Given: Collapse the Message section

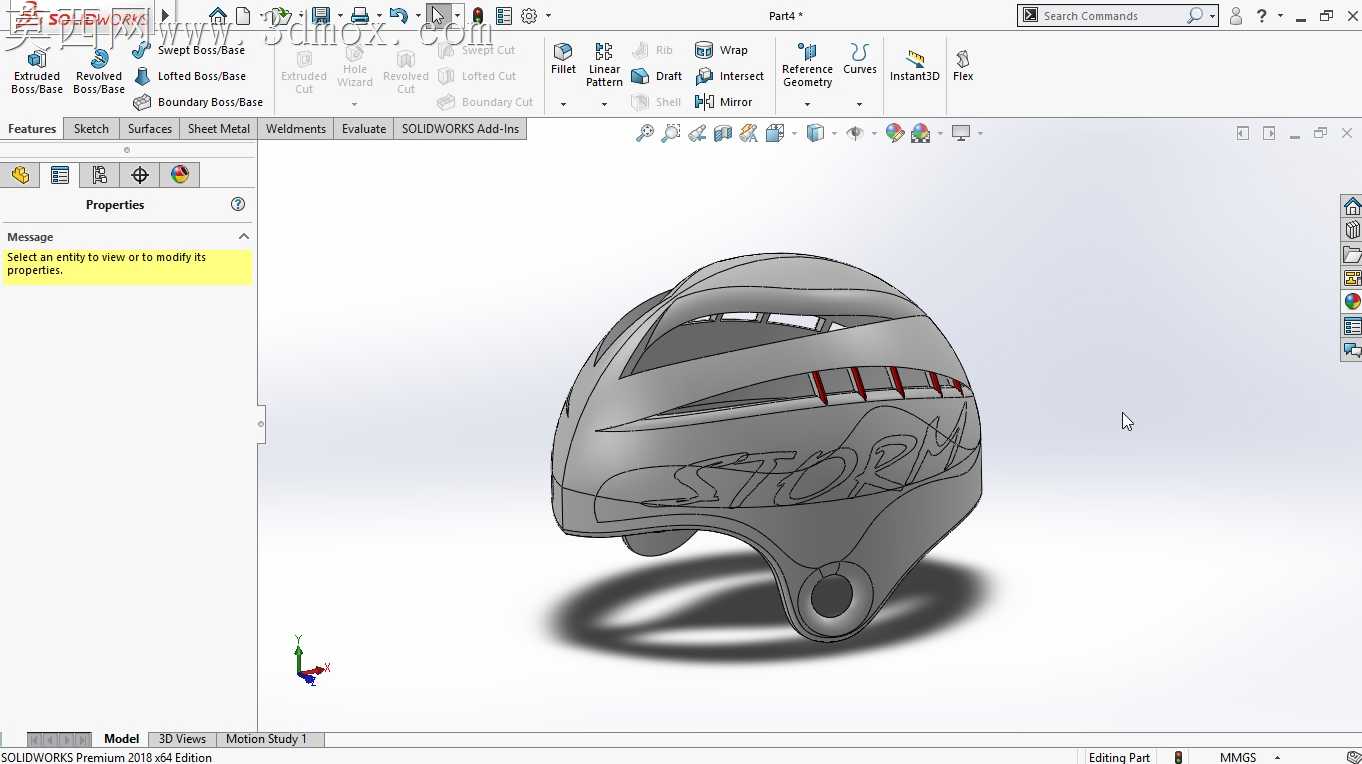Looking at the screenshot, I should pos(244,237).
